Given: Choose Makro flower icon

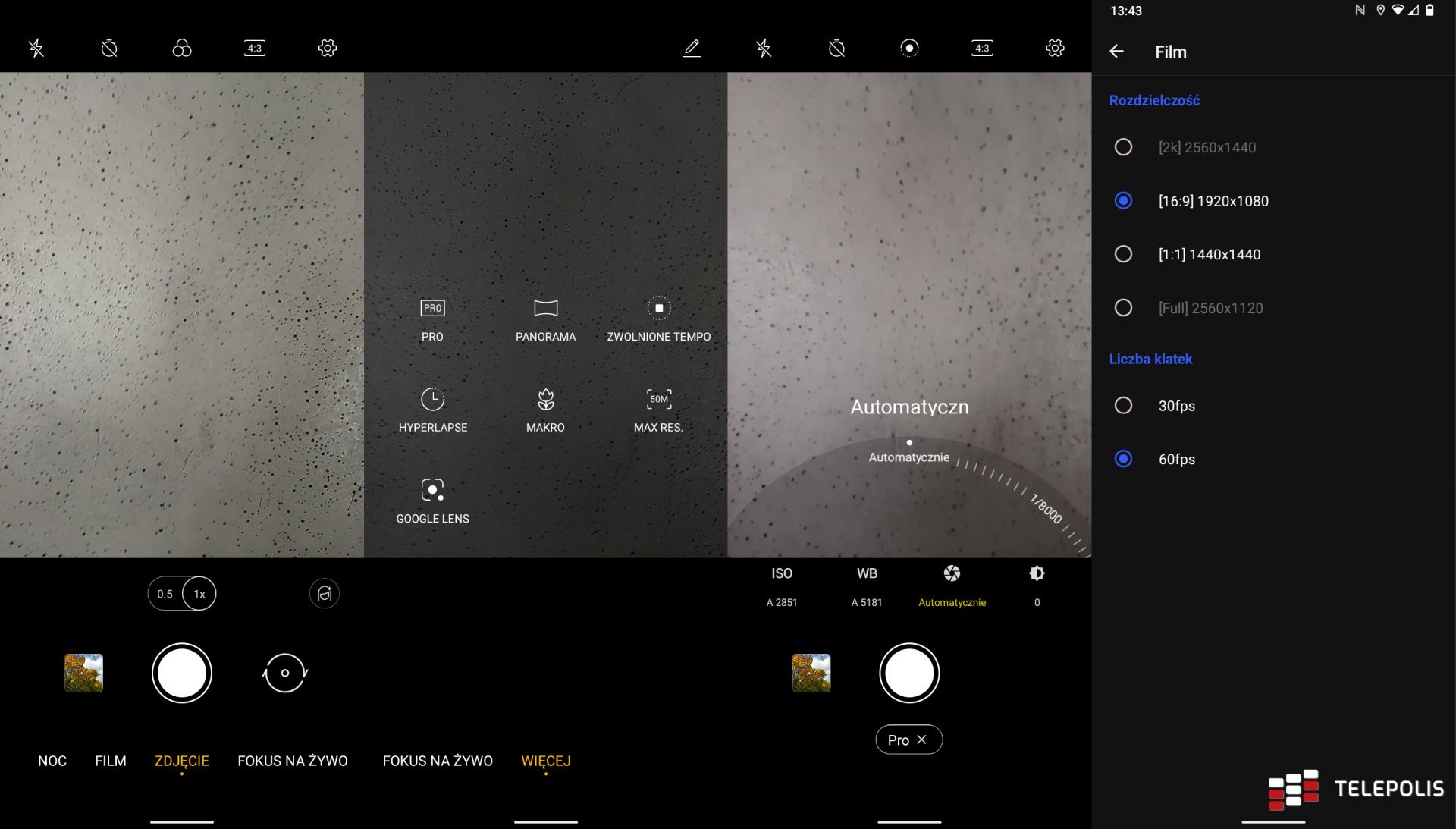Looking at the screenshot, I should [x=545, y=400].
